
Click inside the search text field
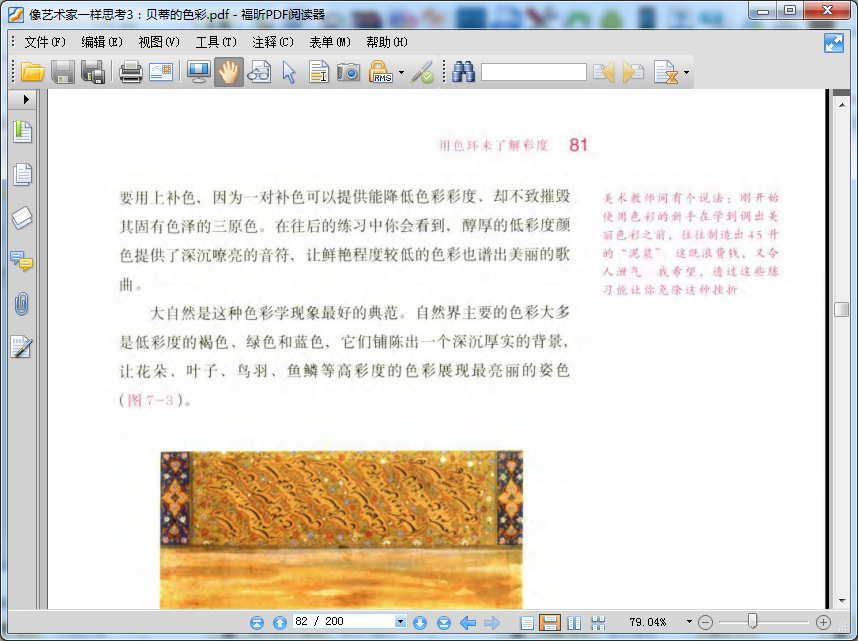pyautogui.click(x=534, y=72)
